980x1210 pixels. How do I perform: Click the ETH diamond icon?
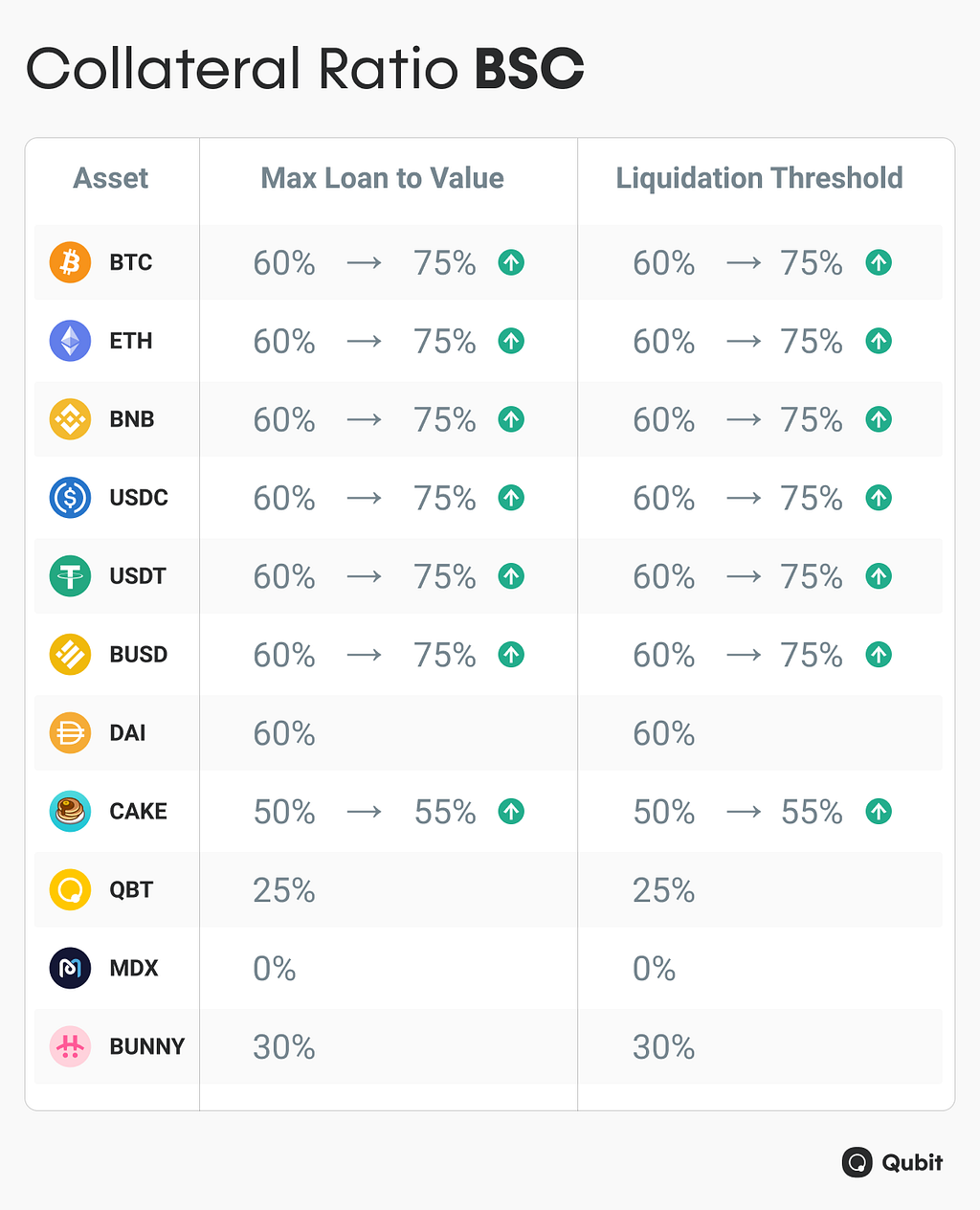point(70,341)
